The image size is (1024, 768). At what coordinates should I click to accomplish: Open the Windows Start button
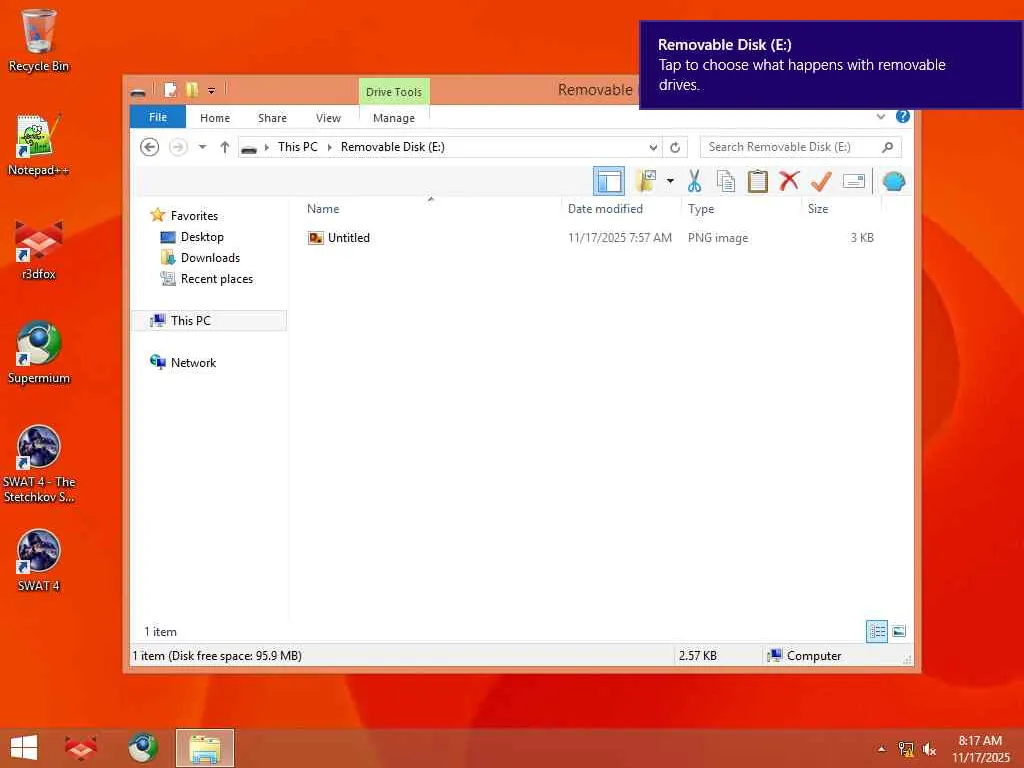[24, 748]
